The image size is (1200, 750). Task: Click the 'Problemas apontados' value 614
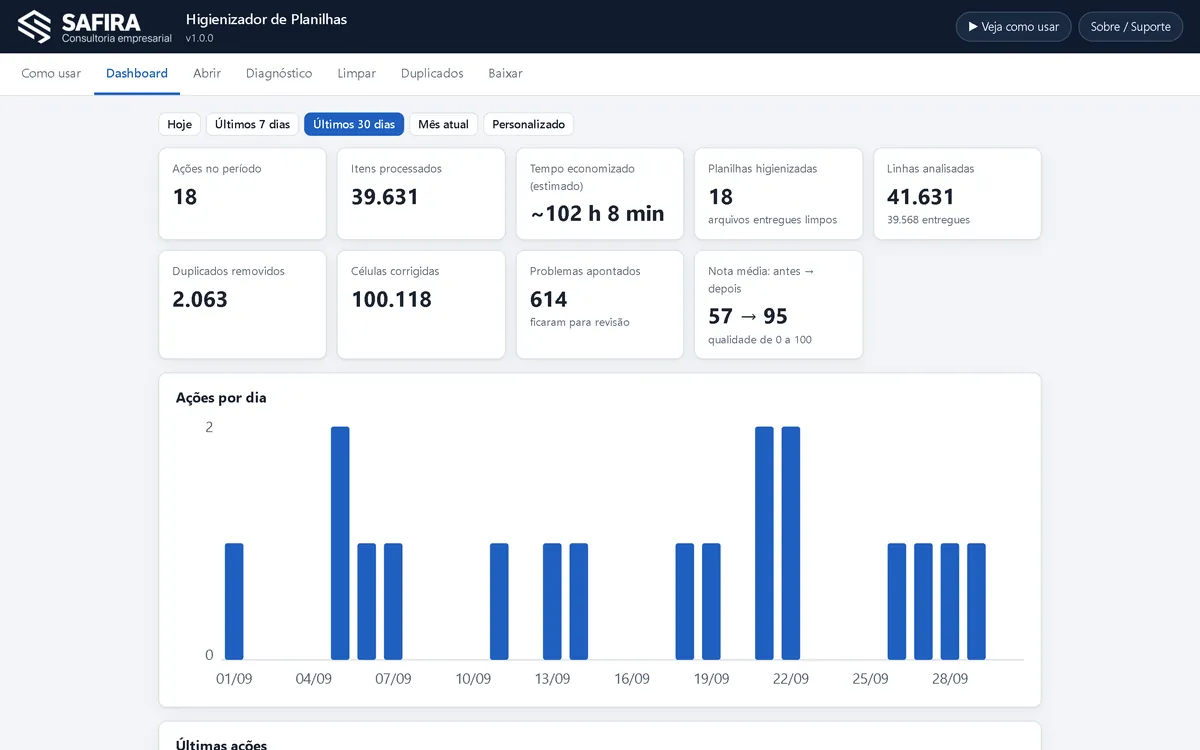pos(548,299)
